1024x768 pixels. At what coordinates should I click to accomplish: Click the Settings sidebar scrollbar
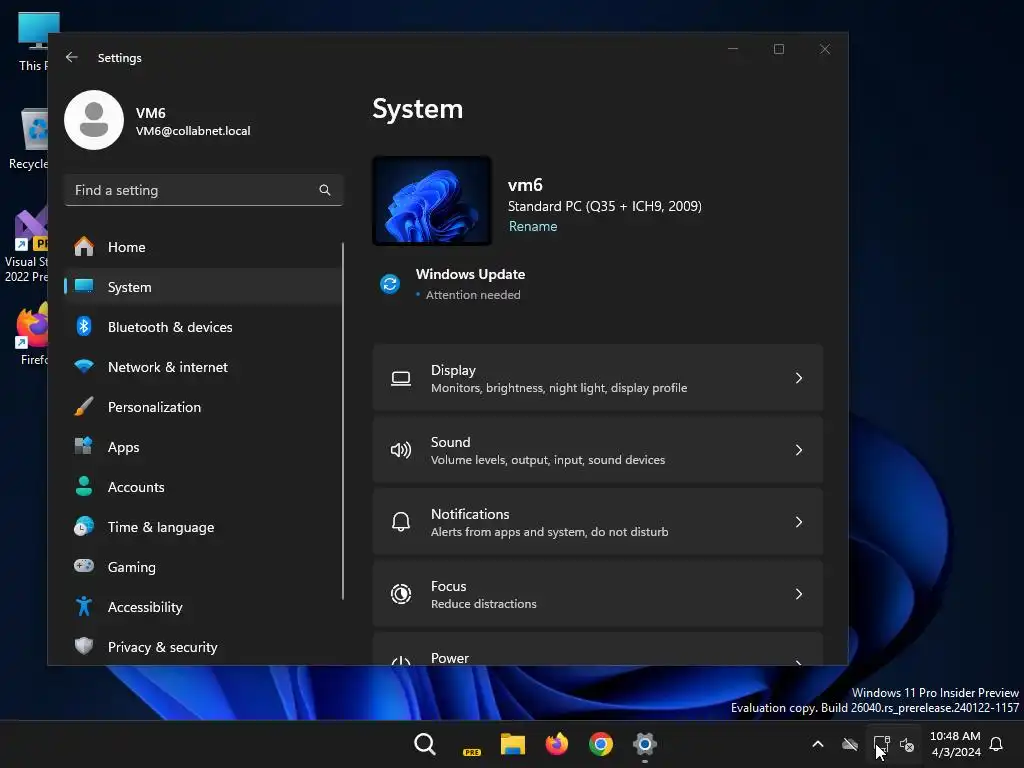[x=342, y=421]
